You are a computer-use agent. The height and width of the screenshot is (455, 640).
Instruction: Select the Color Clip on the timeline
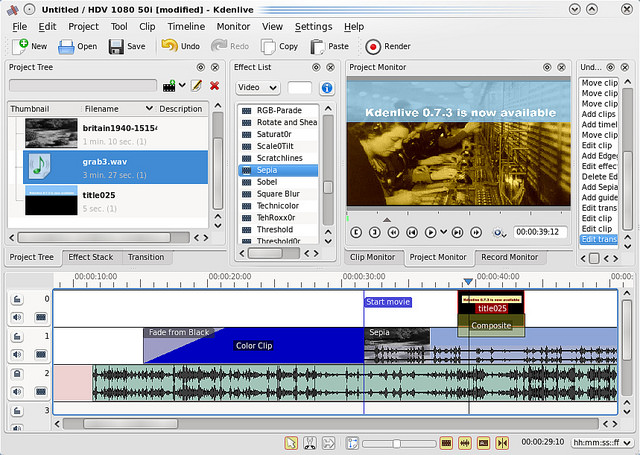[x=253, y=346]
